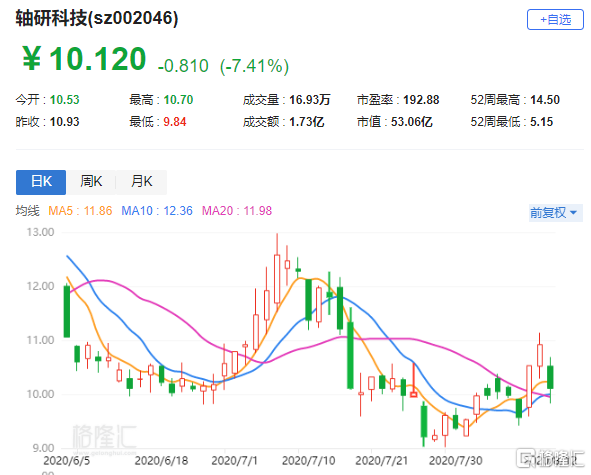Click the MA10 : 12.36 legend label
The image size is (591, 475).
coord(157,211)
